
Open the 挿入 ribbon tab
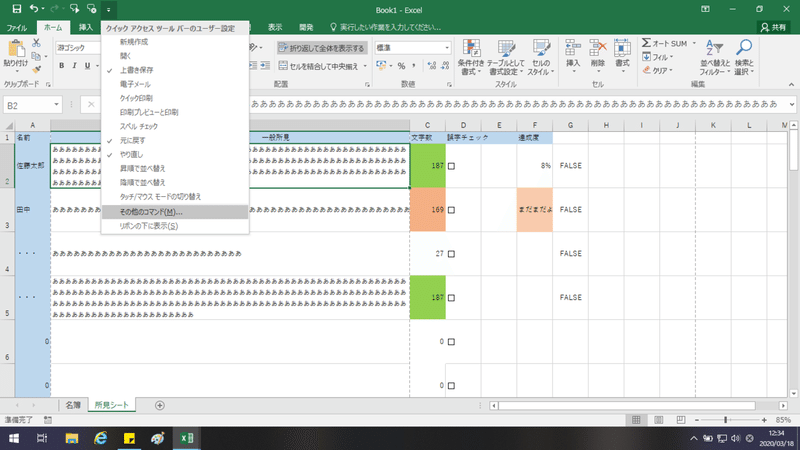(x=86, y=28)
